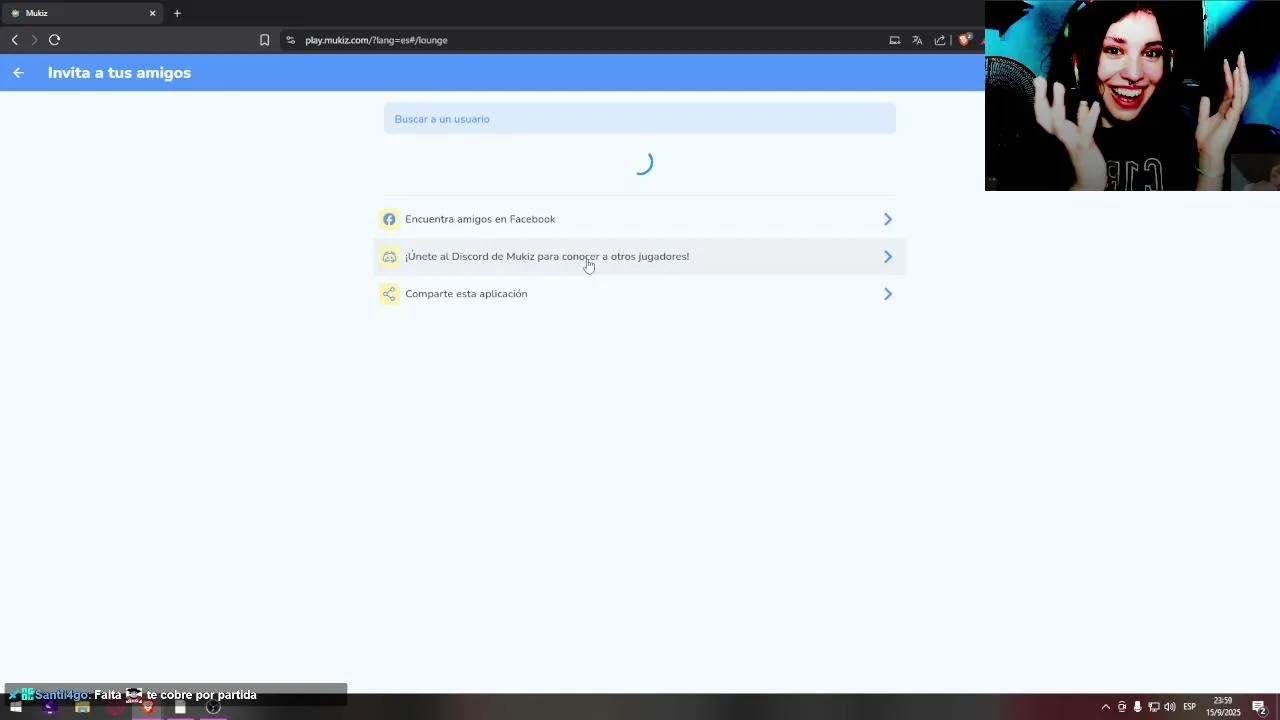The height and width of the screenshot is (720, 1280).
Task: Open the translate page icon
Action: point(917,40)
